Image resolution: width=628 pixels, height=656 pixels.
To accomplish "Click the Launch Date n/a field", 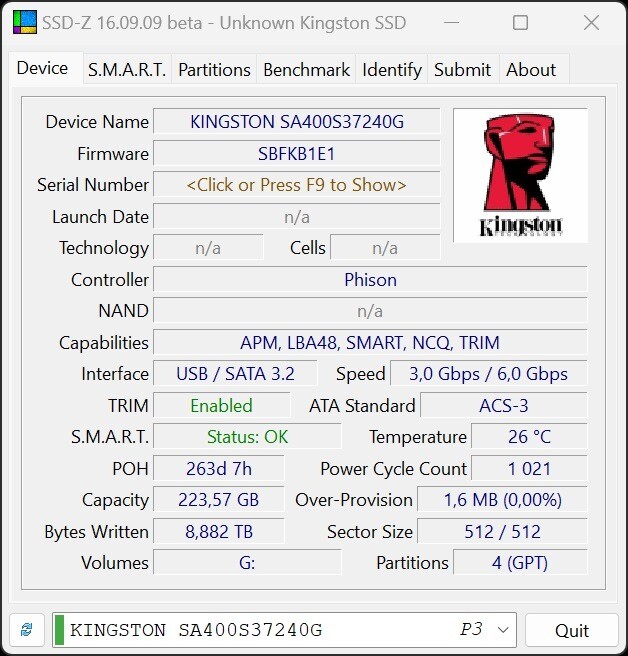I will click(297, 217).
